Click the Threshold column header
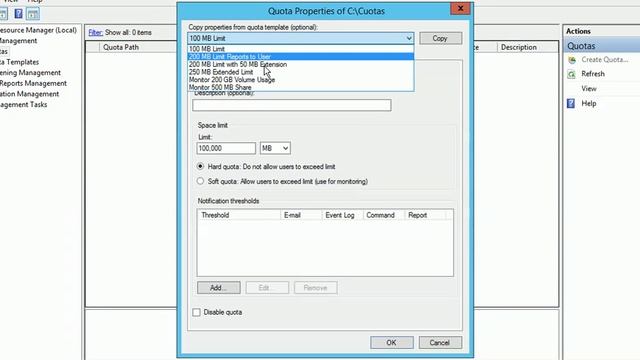Image resolution: width=640 pixels, height=360 pixels. [239, 215]
